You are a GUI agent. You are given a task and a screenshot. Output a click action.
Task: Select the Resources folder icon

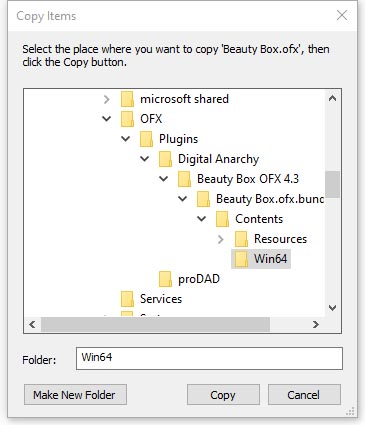[241, 239]
